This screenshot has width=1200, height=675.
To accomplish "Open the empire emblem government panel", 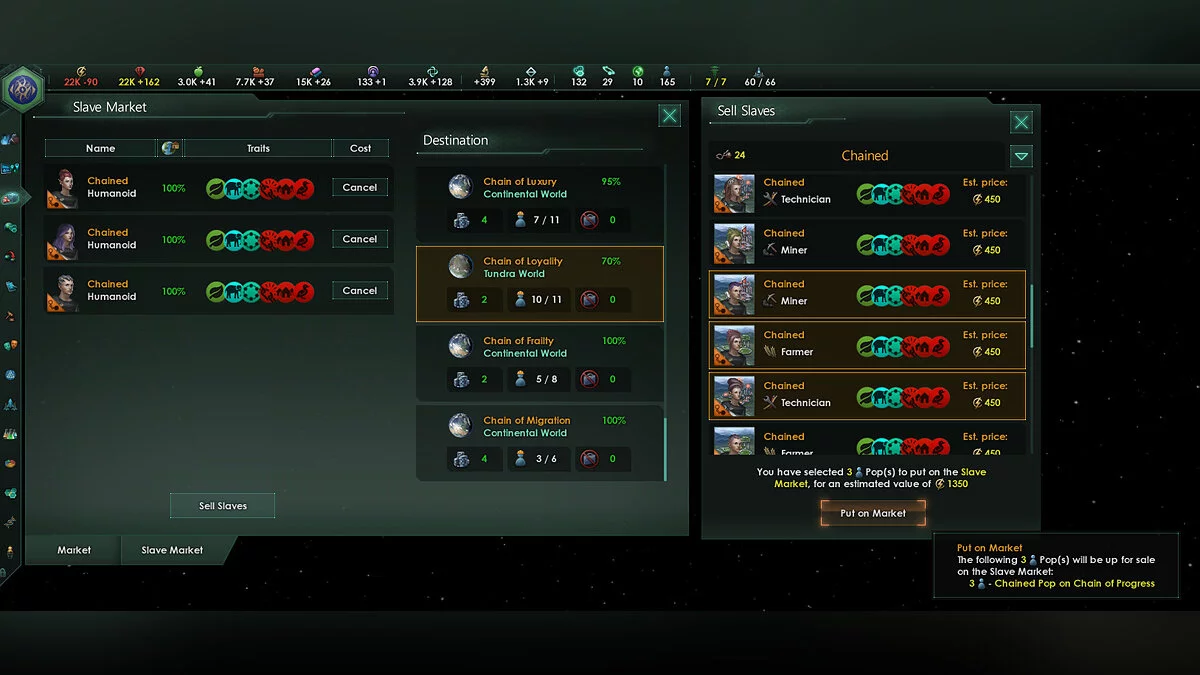I will click(21, 91).
